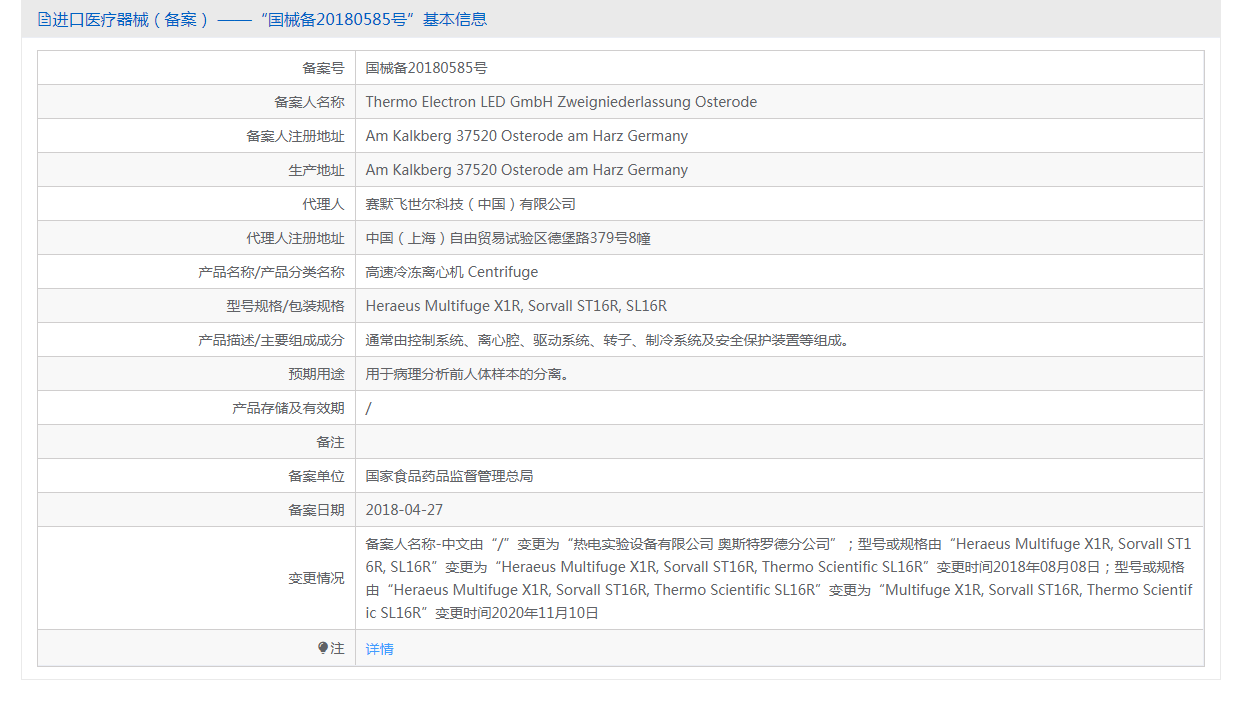Select the 德堡路379号8幢 address value
Image resolution: width=1242 pixels, height=707 pixels.
click(x=509, y=238)
